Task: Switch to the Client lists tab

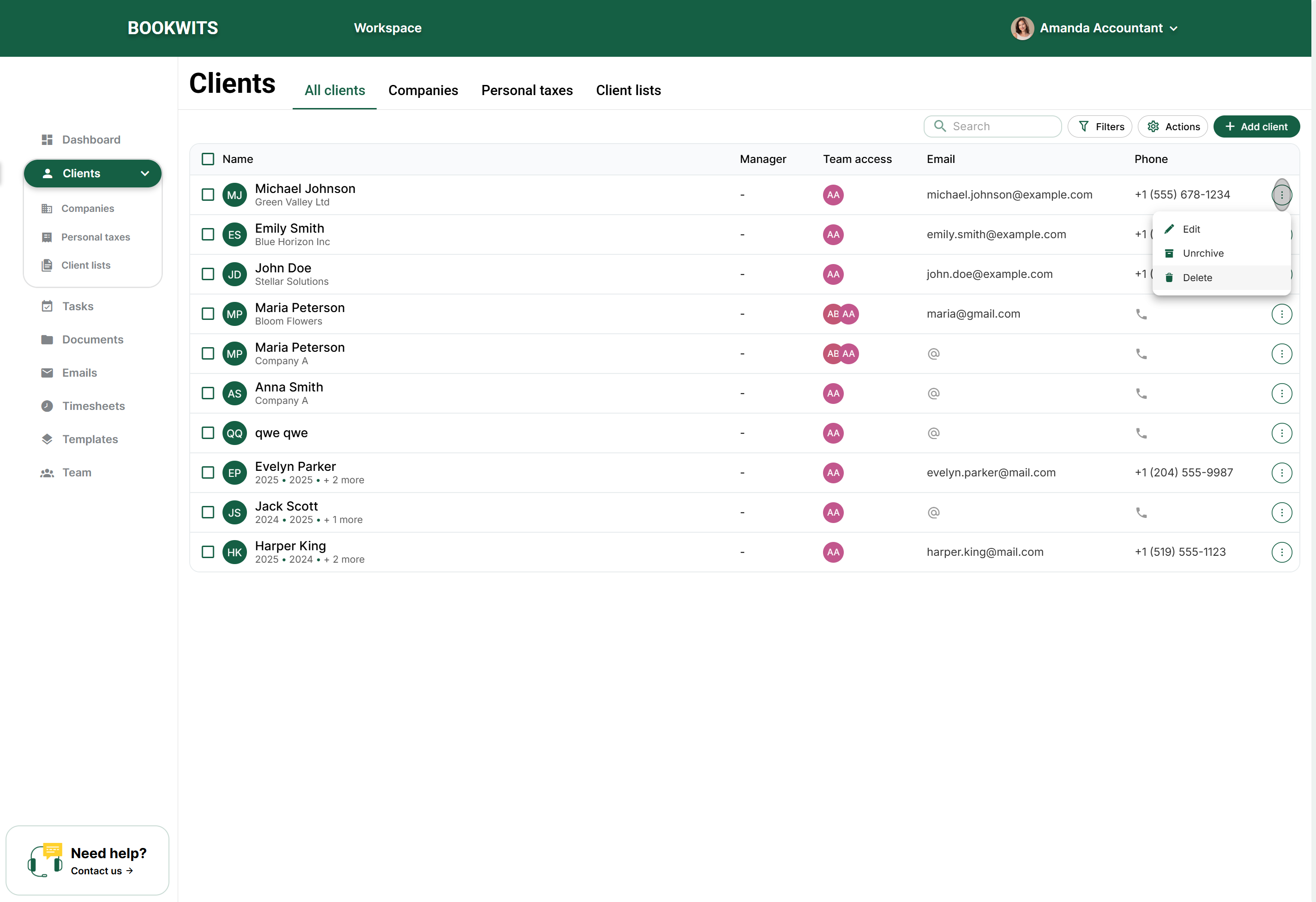Action: (628, 90)
